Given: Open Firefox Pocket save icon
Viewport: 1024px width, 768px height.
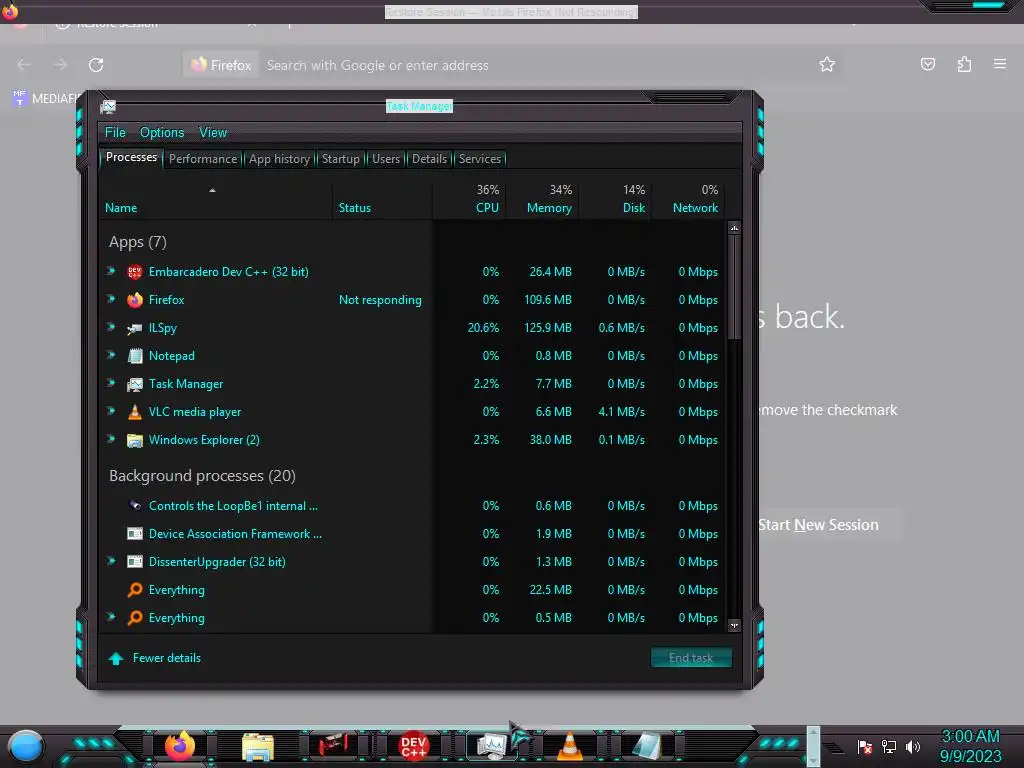Looking at the screenshot, I should point(927,64).
